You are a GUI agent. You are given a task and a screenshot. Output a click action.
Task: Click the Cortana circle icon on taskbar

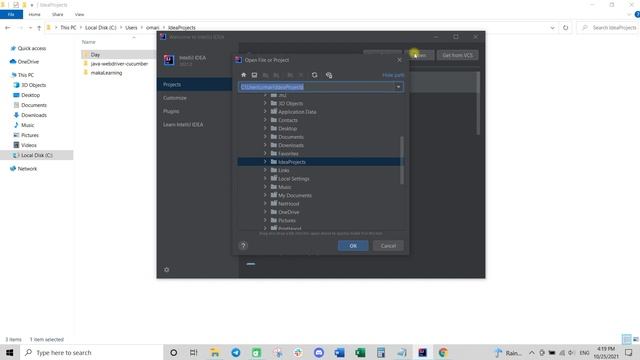pyautogui.click(x=173, y=353)
